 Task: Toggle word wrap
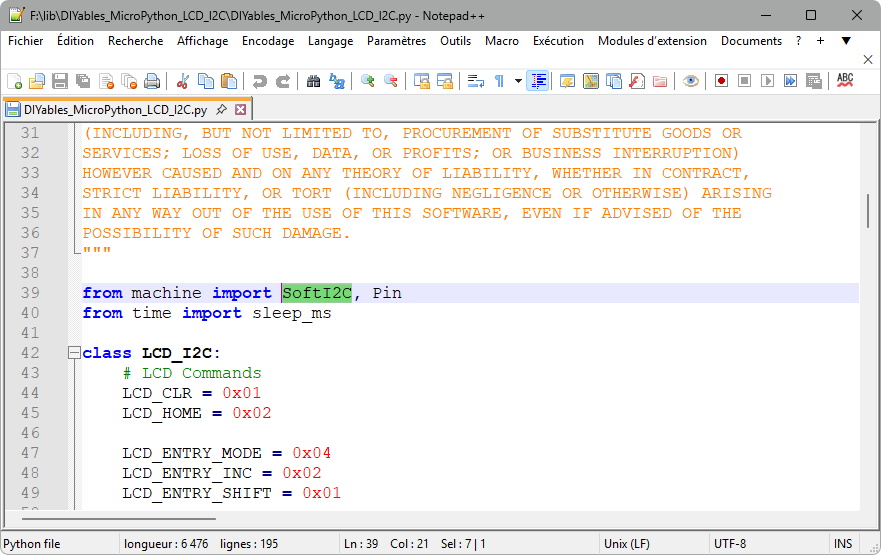(x=475, y=81)
